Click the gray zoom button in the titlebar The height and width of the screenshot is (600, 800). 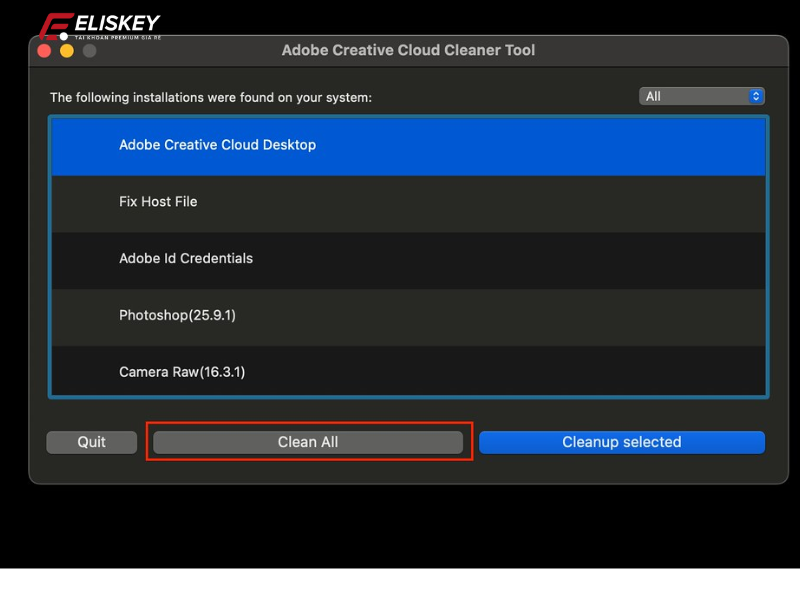click(88, 50)
